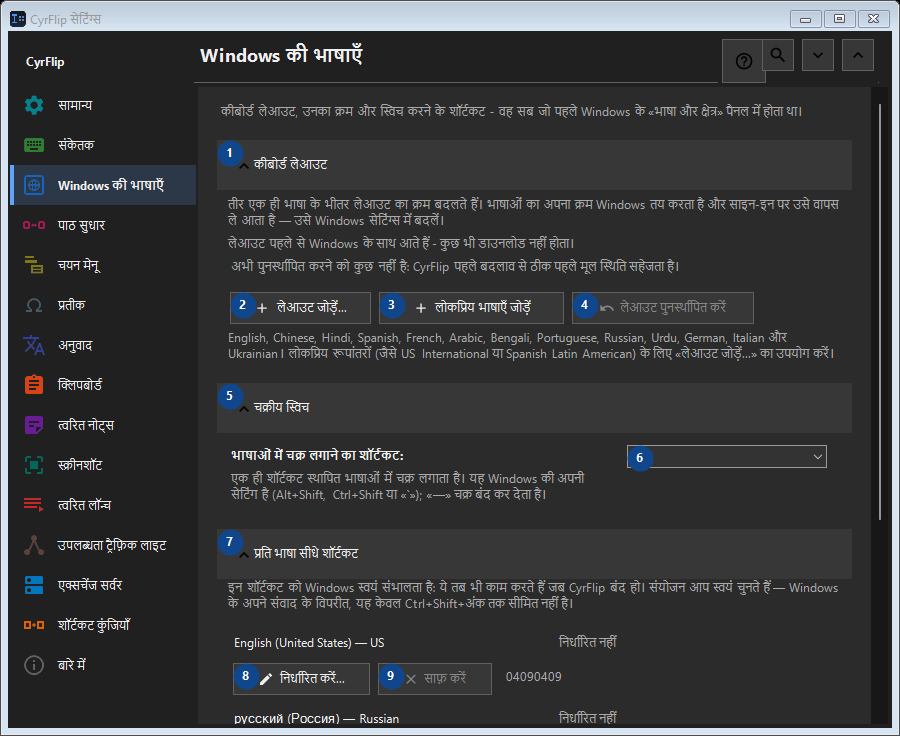900x736 pixels.
Task: Click the omega प्रतीक icon
Action: pos(34,305)
